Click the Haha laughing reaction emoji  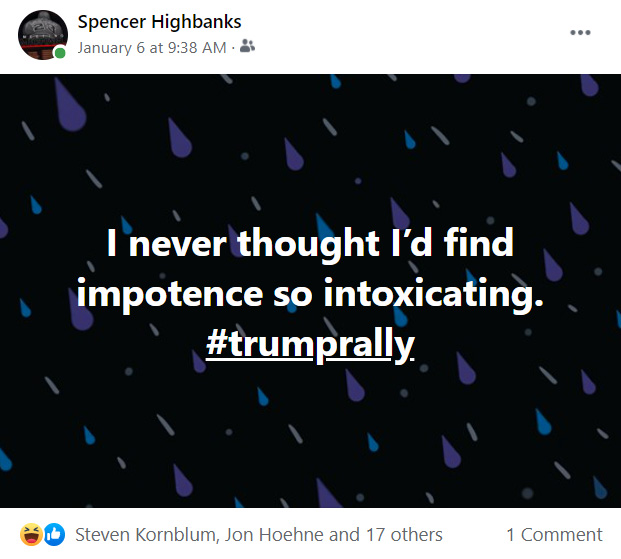[x=31, y=534]
